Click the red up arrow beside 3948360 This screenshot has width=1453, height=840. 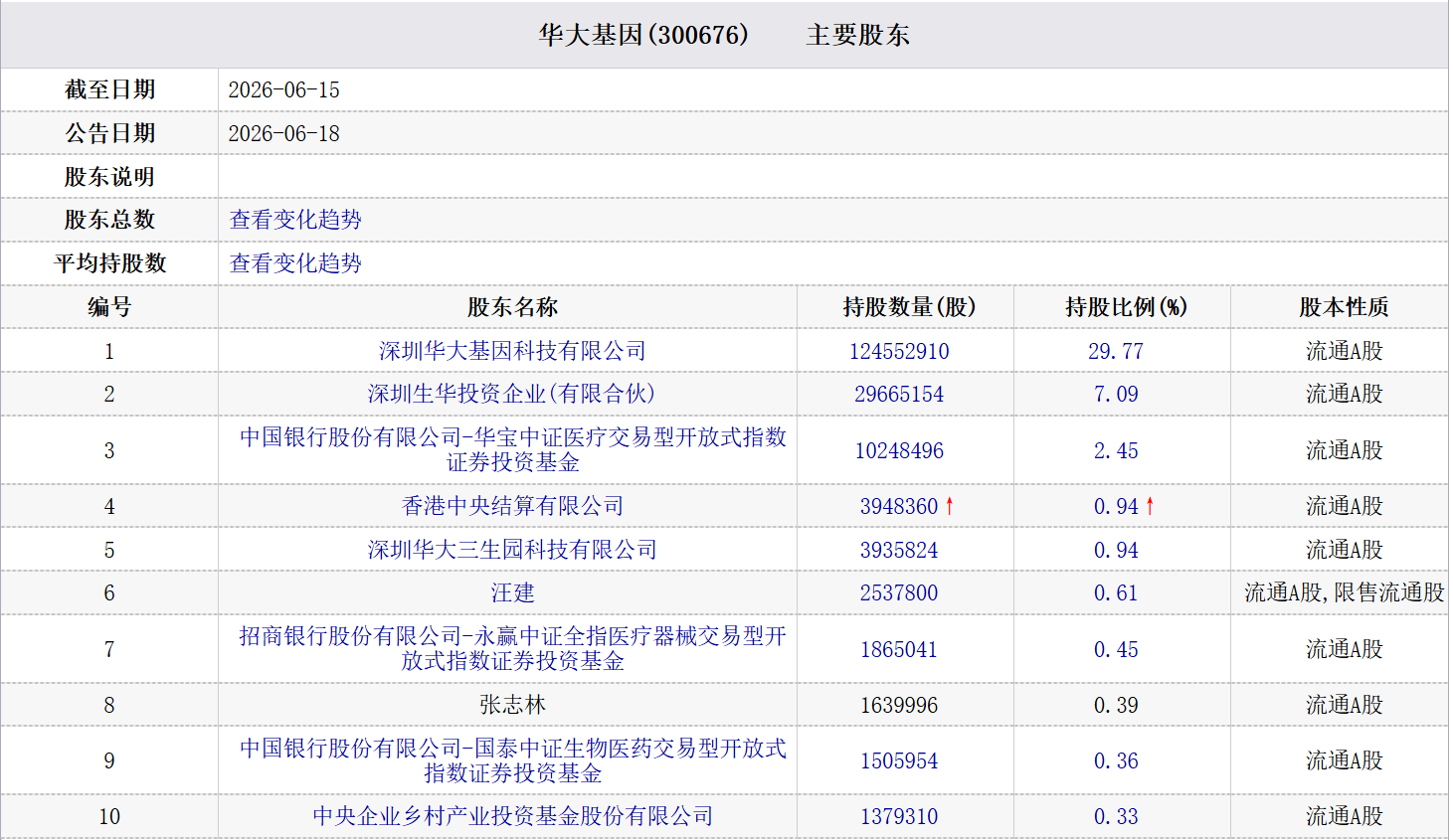950,506
